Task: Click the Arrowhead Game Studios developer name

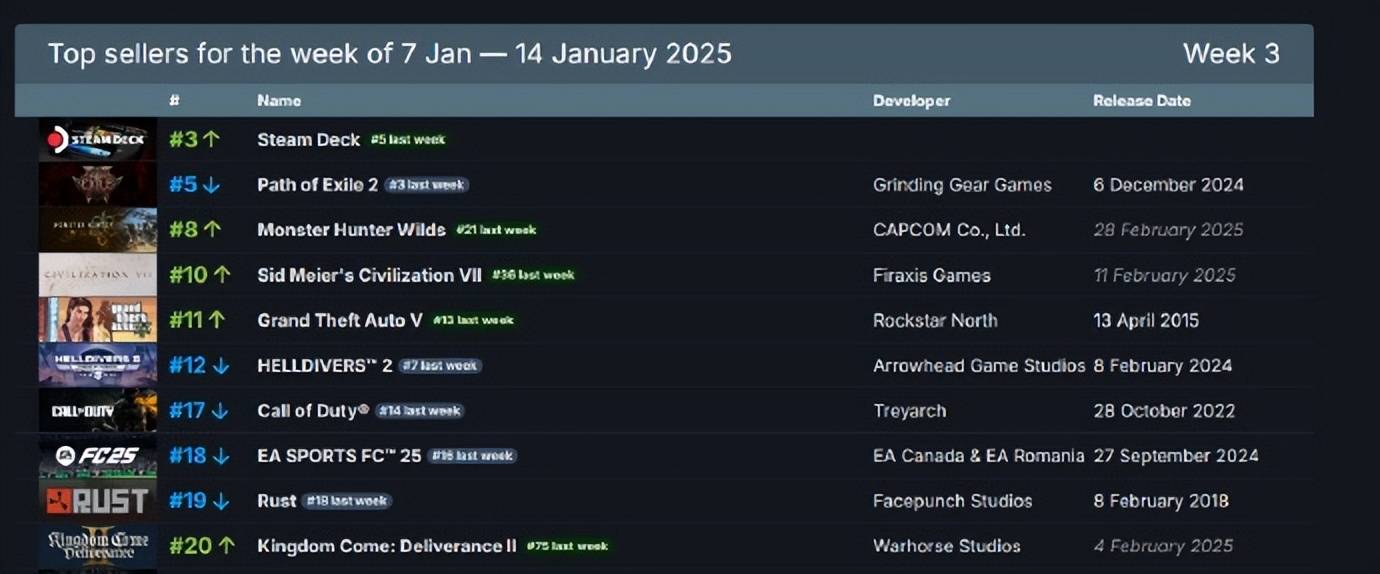Action: 979,366
